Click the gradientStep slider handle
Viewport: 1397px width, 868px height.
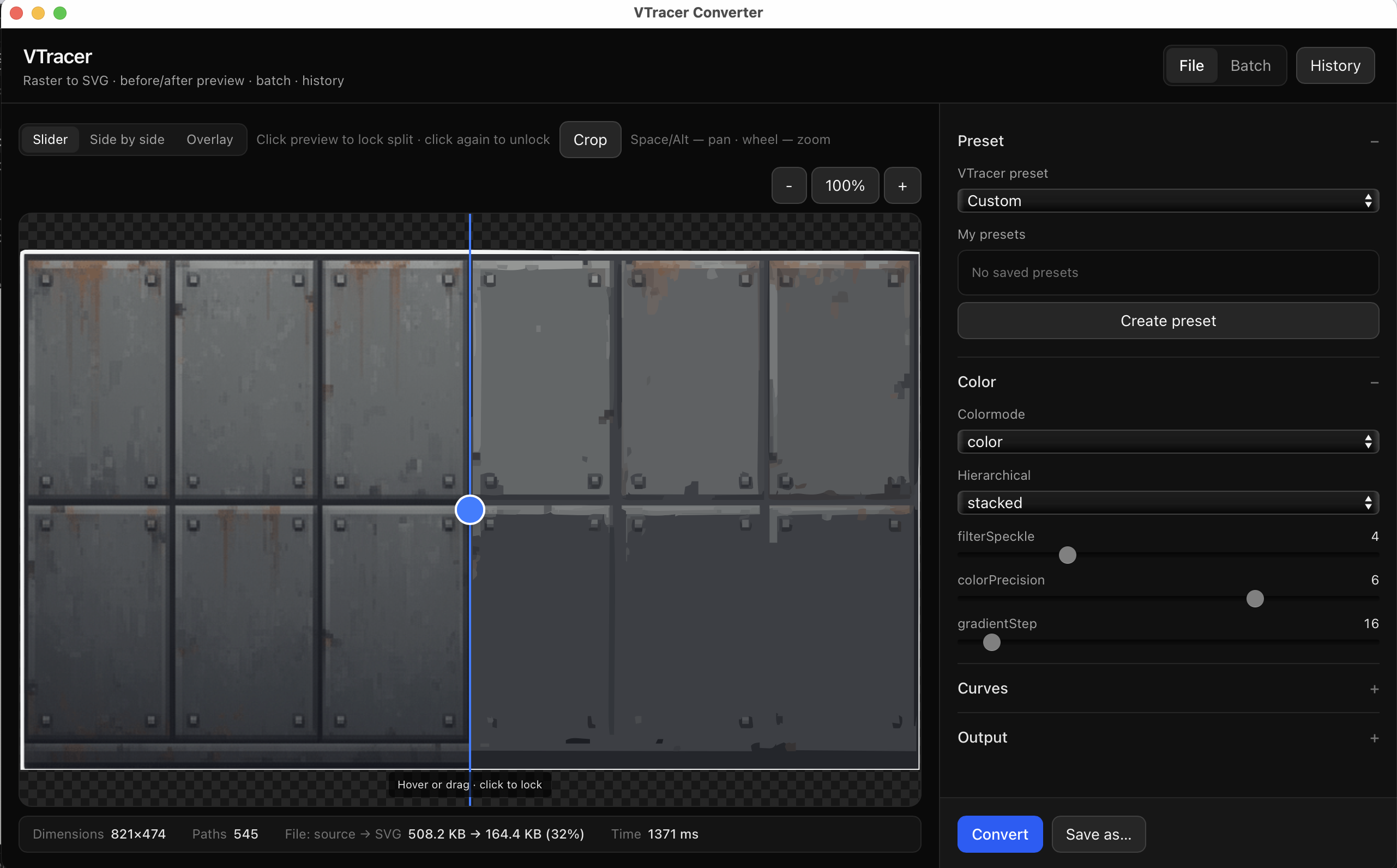pos(991,642)
